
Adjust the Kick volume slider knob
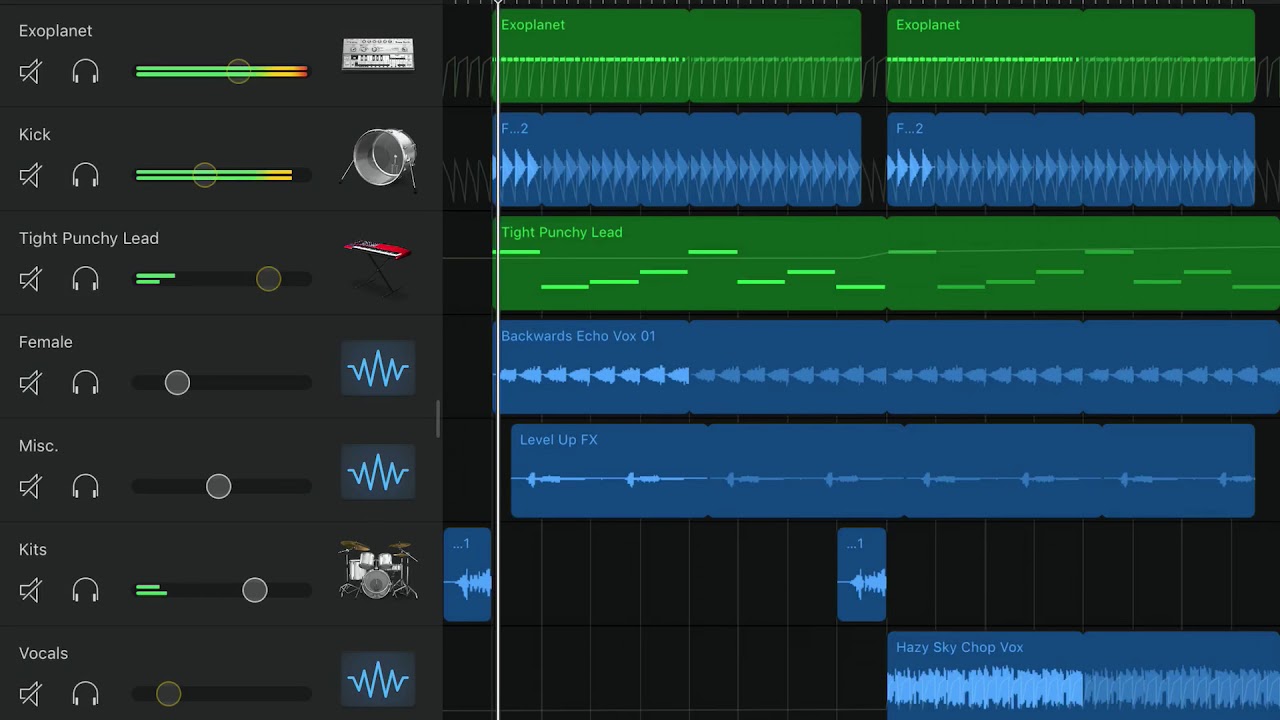click(x=204, y=175)
